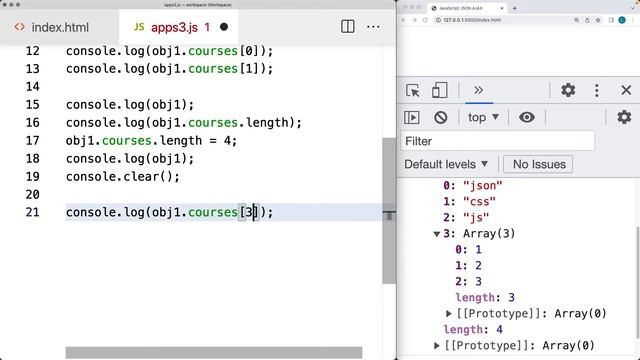Viewport: 640px width, 360px height.
Task: Close the DevTools panel
Action: [x=626, y=90]
